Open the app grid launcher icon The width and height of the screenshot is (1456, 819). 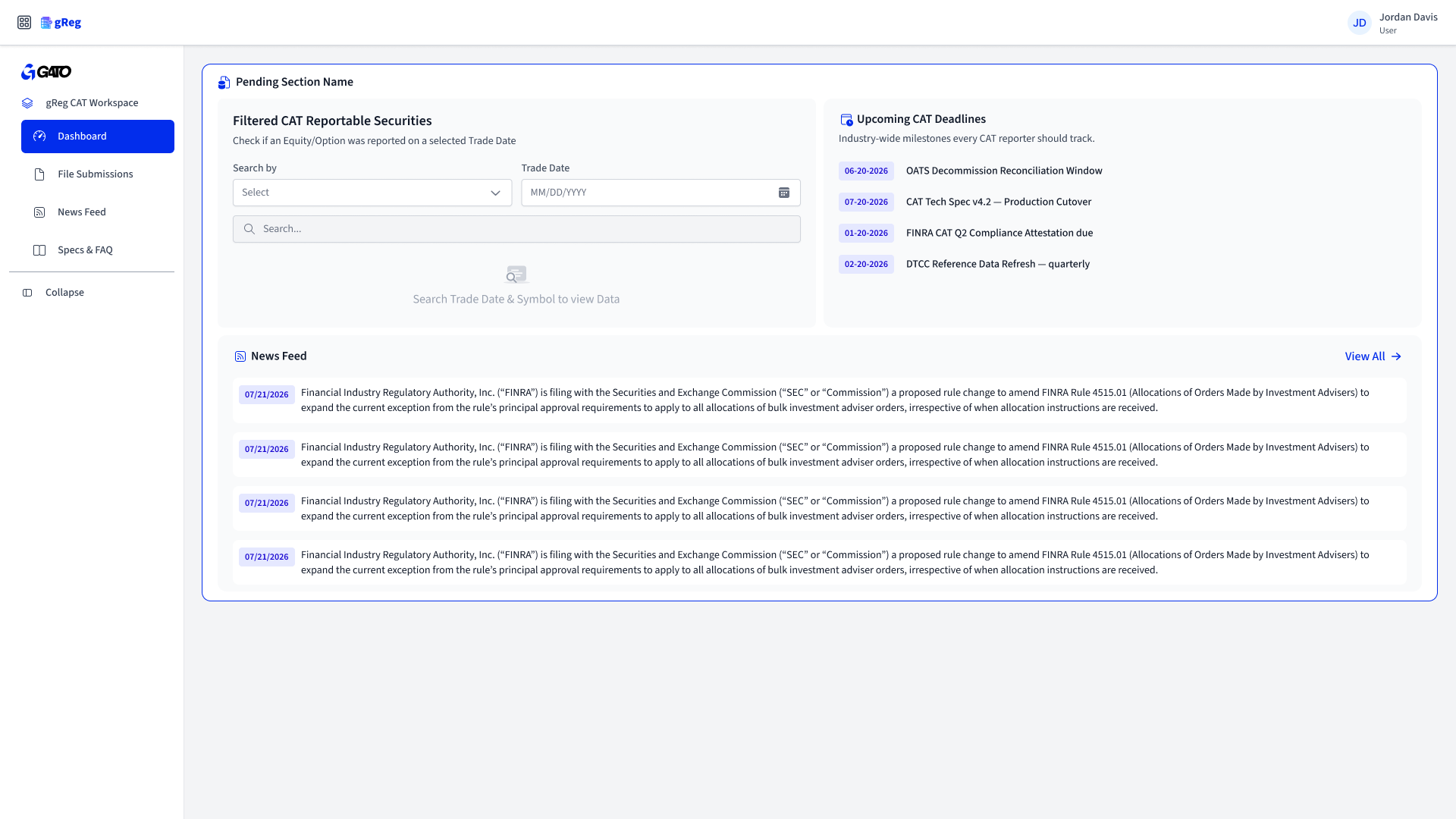point(24,23)
